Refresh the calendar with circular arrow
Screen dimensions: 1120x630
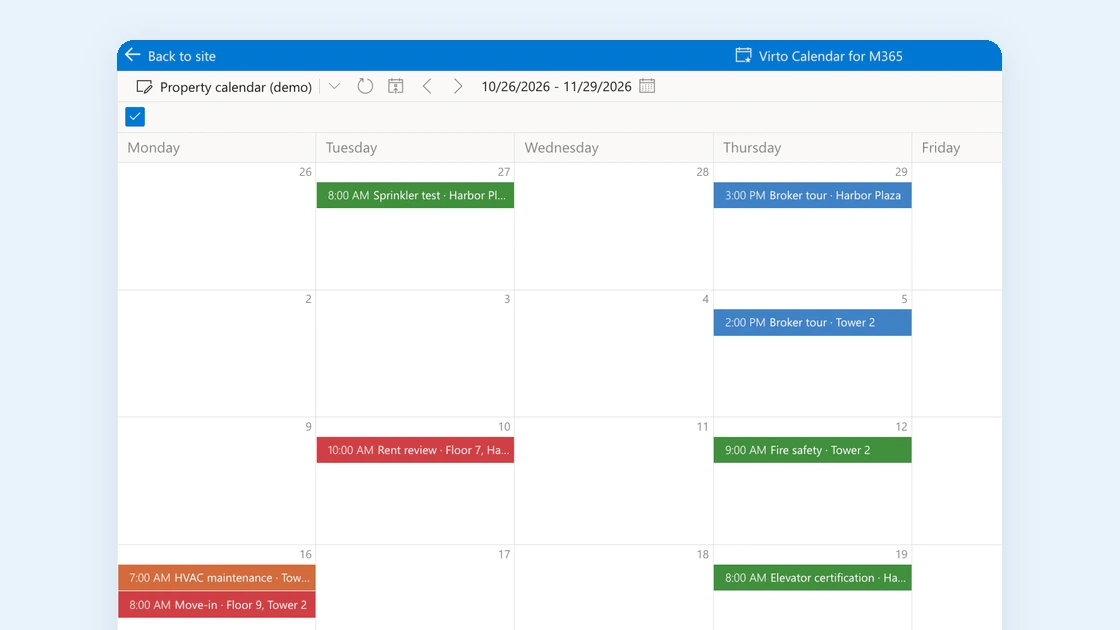pyautogui.click(x=365, y=86)
